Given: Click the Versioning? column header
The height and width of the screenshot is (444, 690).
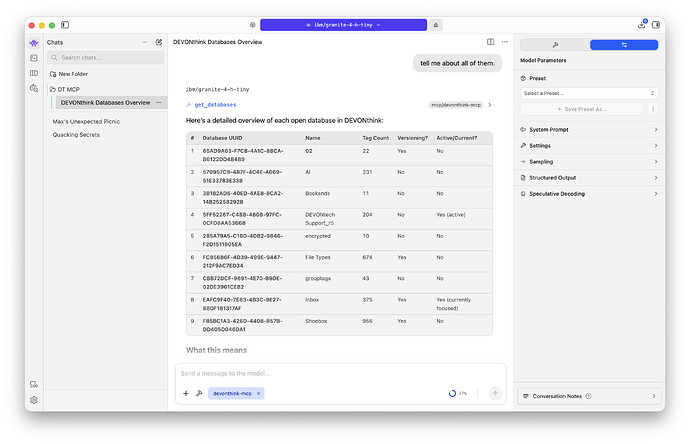Looking at the screenshot, I should coord(412,138).
